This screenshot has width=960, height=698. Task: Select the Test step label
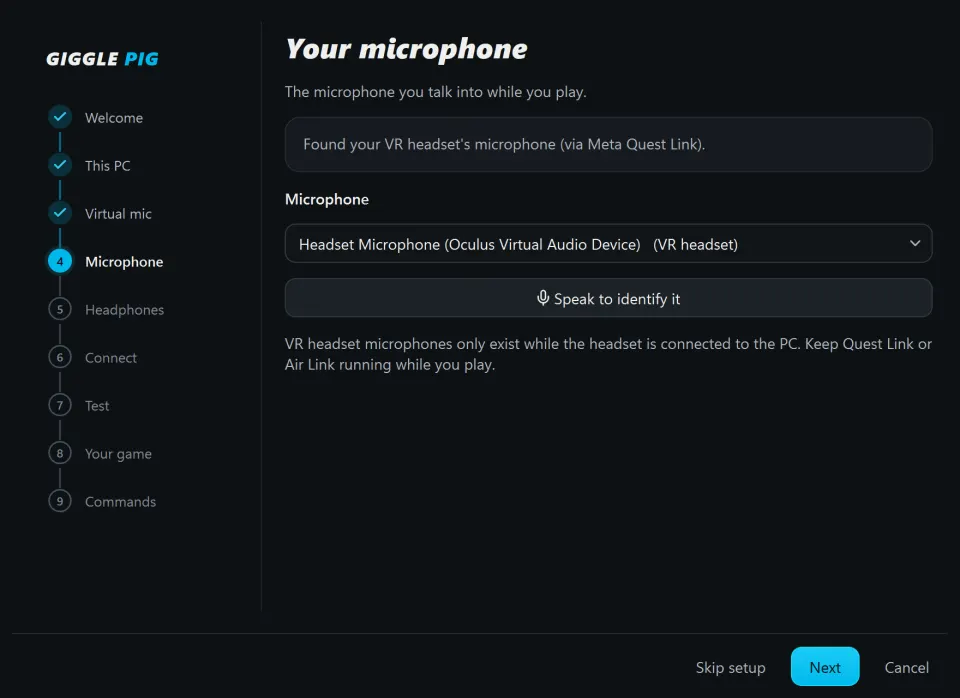pos(97,406)
